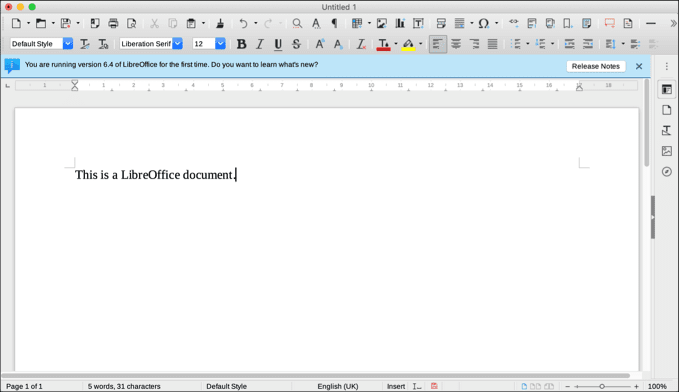This screenshot has height=392, width=679.
Task: Click the zoom slider handle
Action: [602, 386]
